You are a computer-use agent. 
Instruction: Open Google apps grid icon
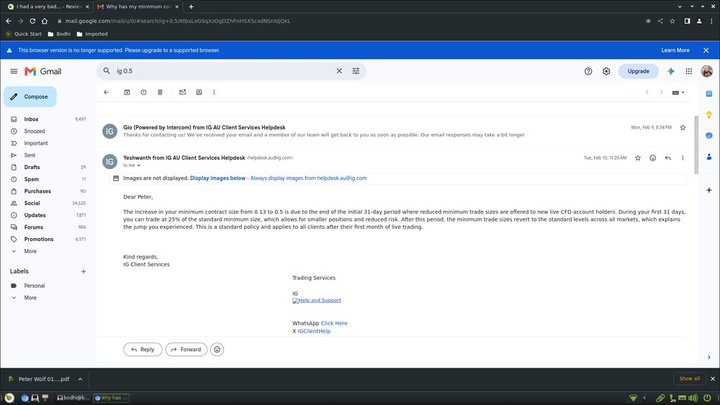(x=689, y=71)
